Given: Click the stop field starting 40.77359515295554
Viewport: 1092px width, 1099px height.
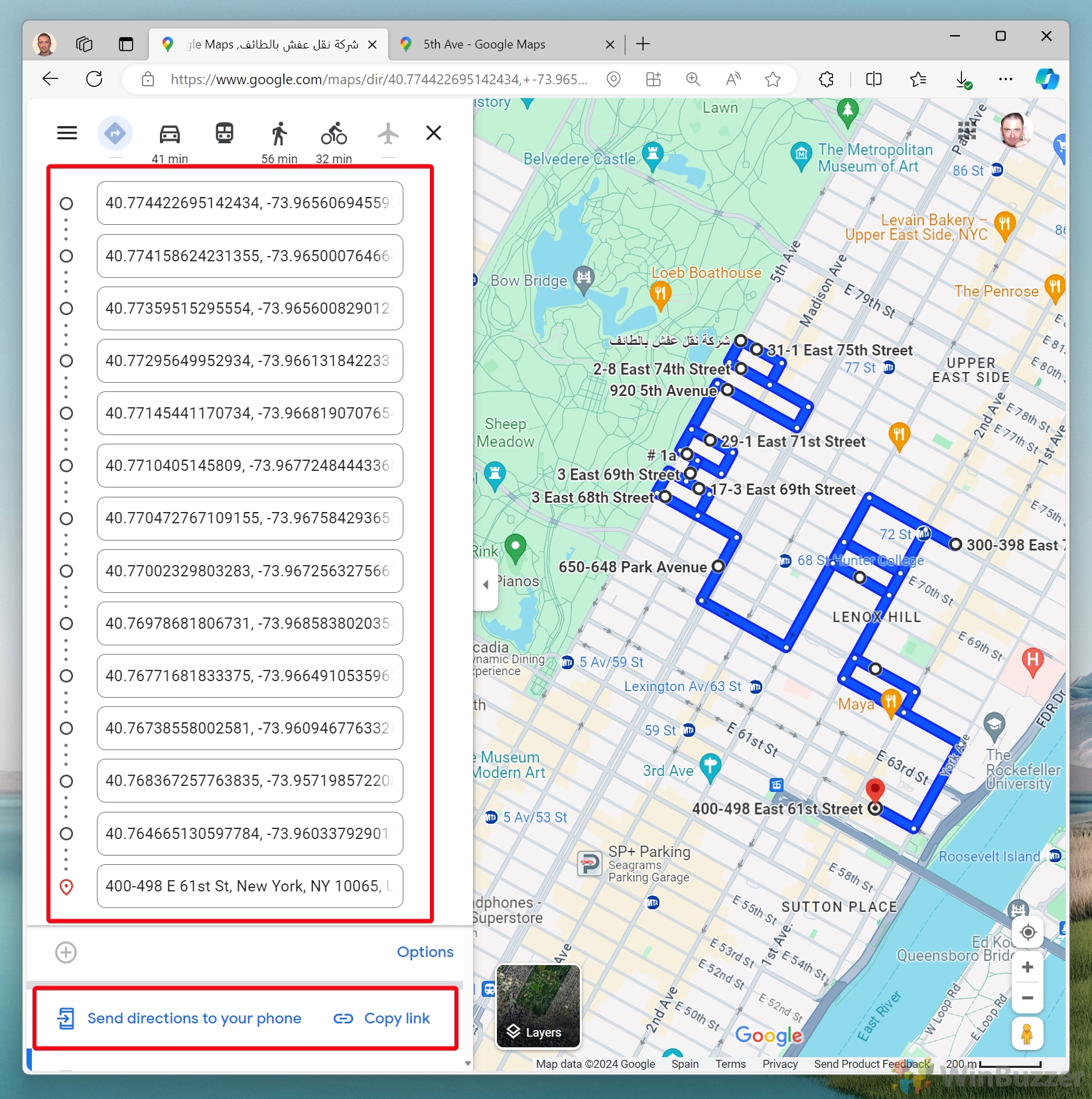Looking at the screenshot, I should (250, 308).
